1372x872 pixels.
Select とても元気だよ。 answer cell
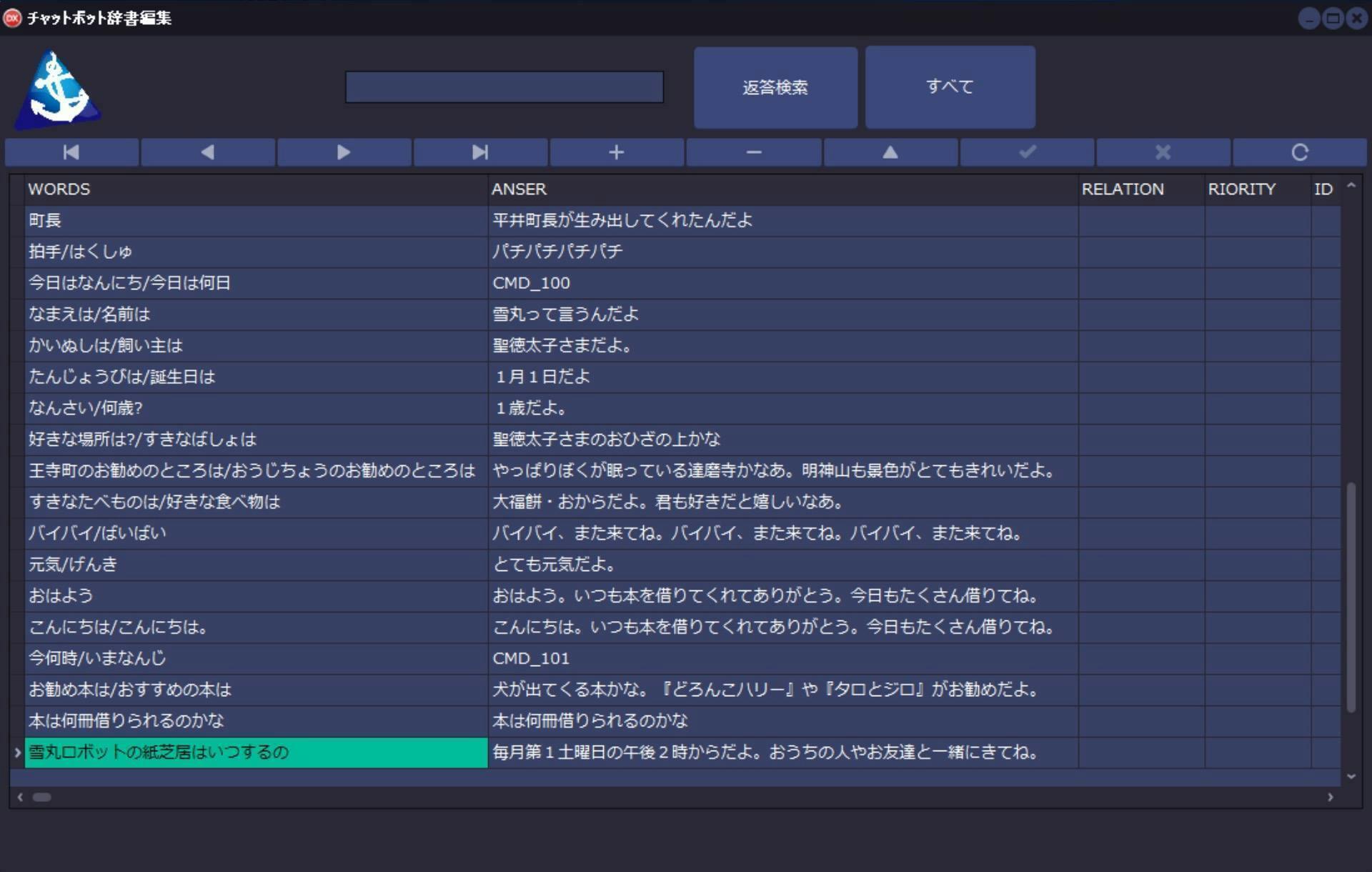pos(783,565)
